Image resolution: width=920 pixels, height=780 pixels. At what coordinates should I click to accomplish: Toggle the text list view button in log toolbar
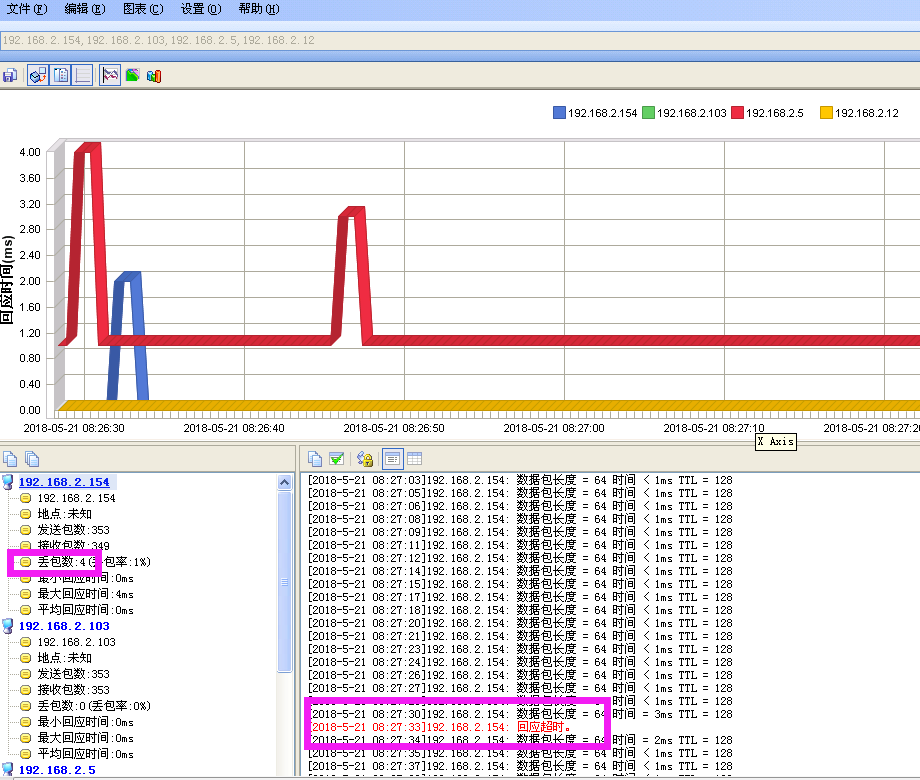coord(392,459)
